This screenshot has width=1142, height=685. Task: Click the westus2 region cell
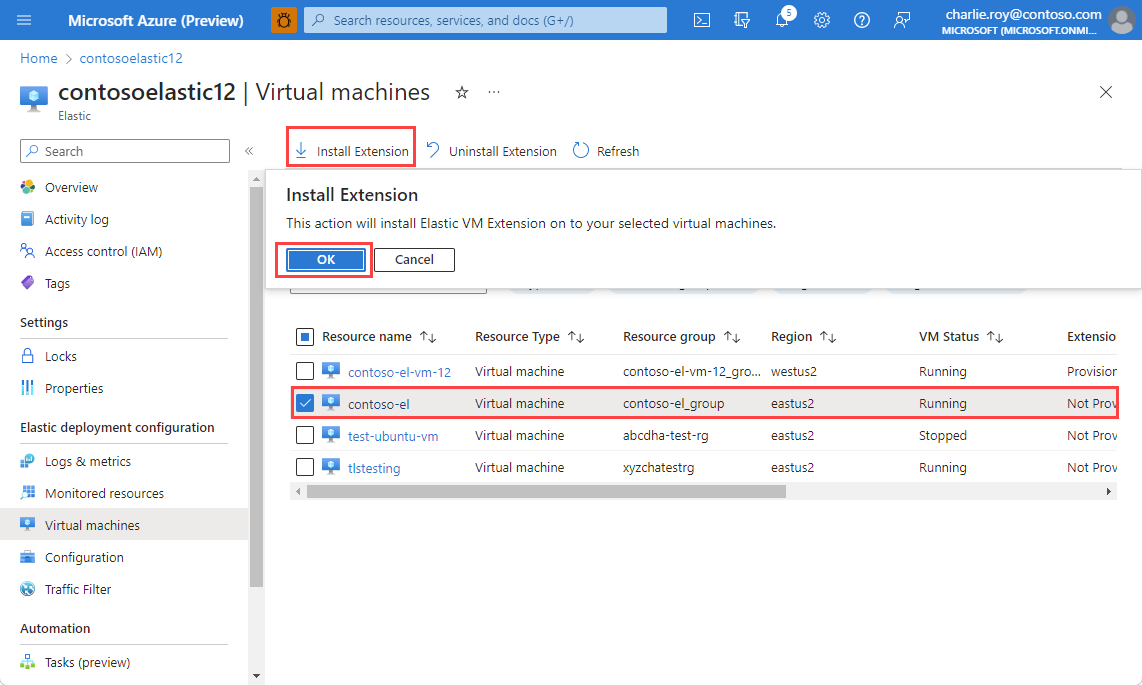click(794, 371)
